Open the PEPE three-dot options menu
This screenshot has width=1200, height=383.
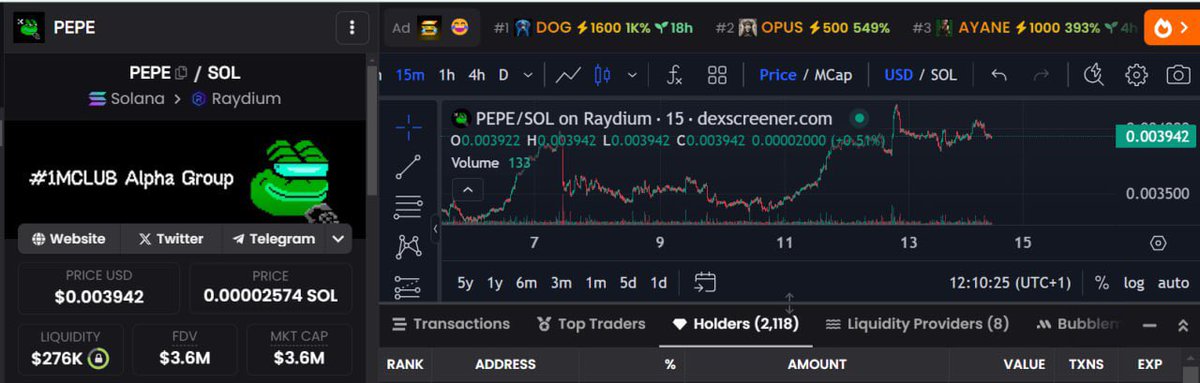point(351,28)
